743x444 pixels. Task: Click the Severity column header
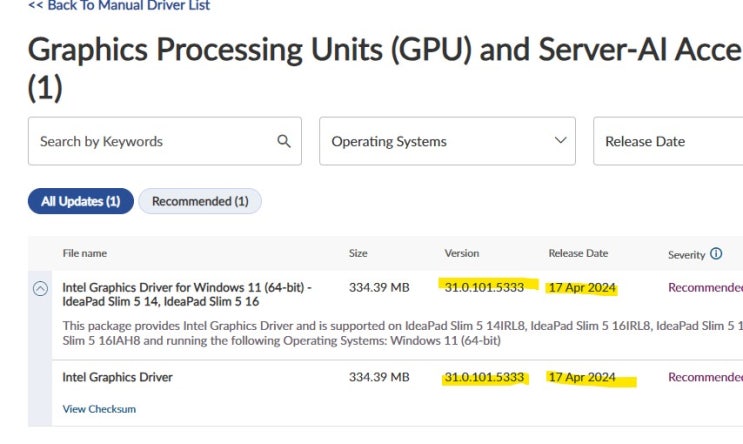click(686, 254)
